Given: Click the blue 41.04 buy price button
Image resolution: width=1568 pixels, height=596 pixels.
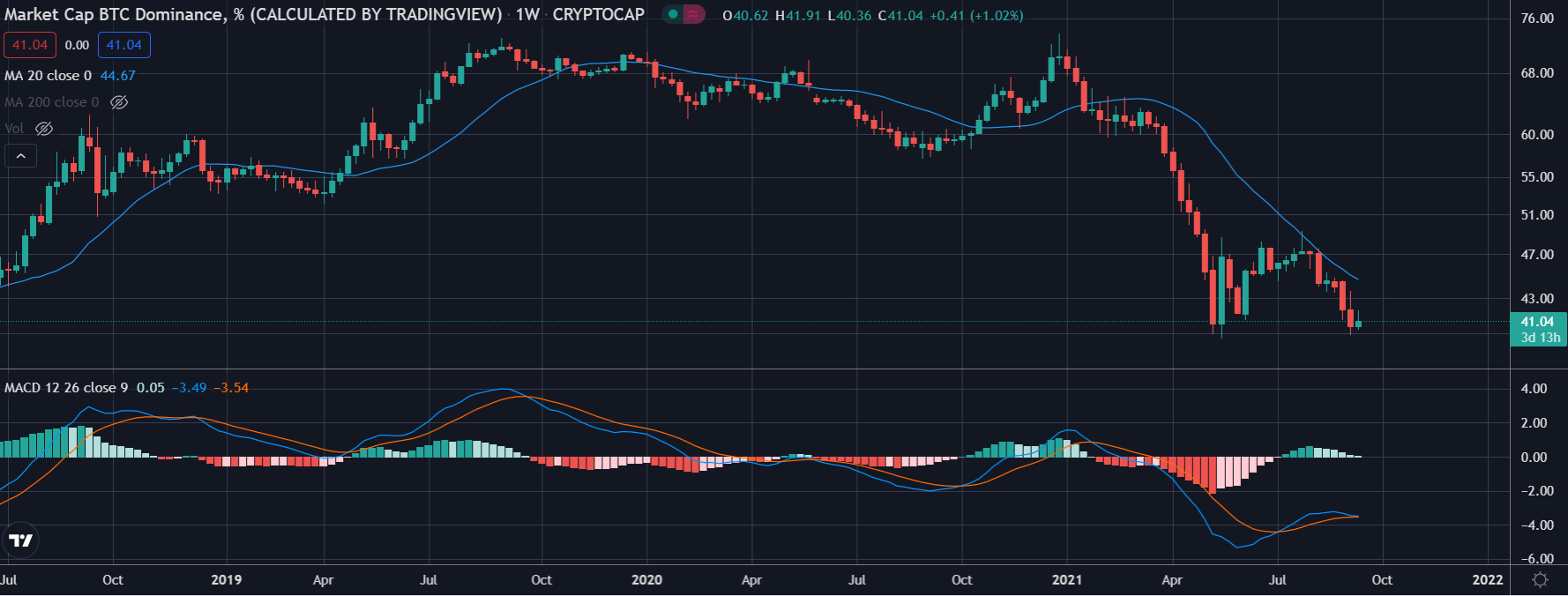Looking at the screenshot, I should (123, 45).
